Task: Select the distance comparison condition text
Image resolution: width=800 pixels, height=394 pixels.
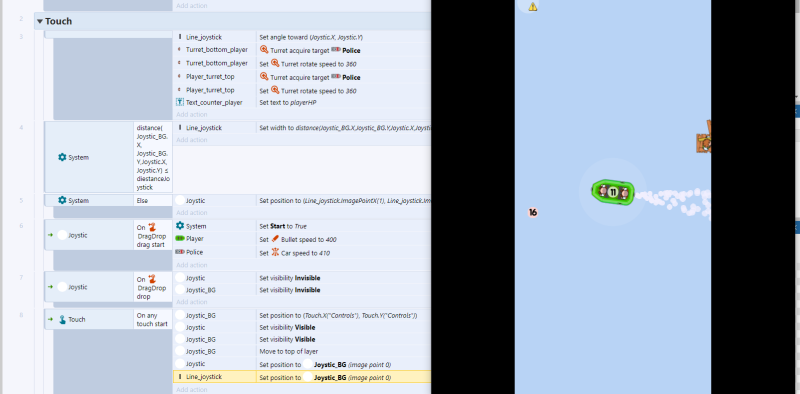Action: pos(154,157)
